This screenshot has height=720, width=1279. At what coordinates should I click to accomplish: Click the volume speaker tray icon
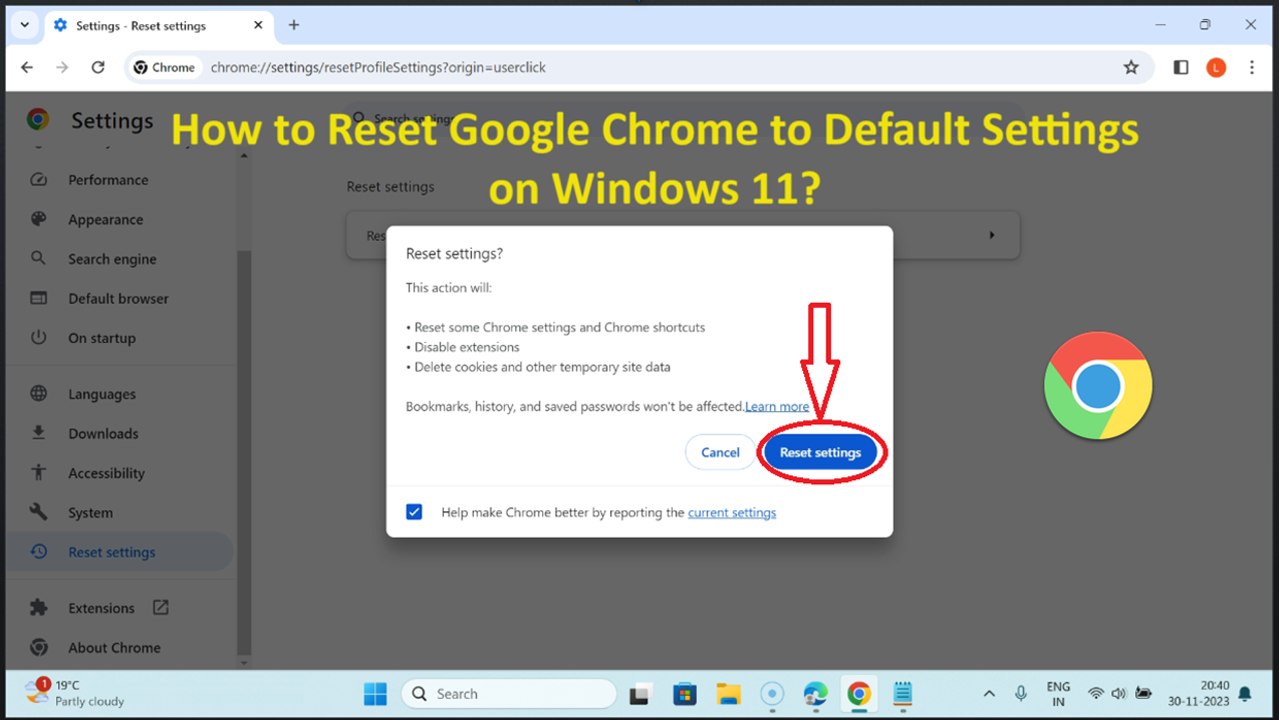[x=1119, y=694]
